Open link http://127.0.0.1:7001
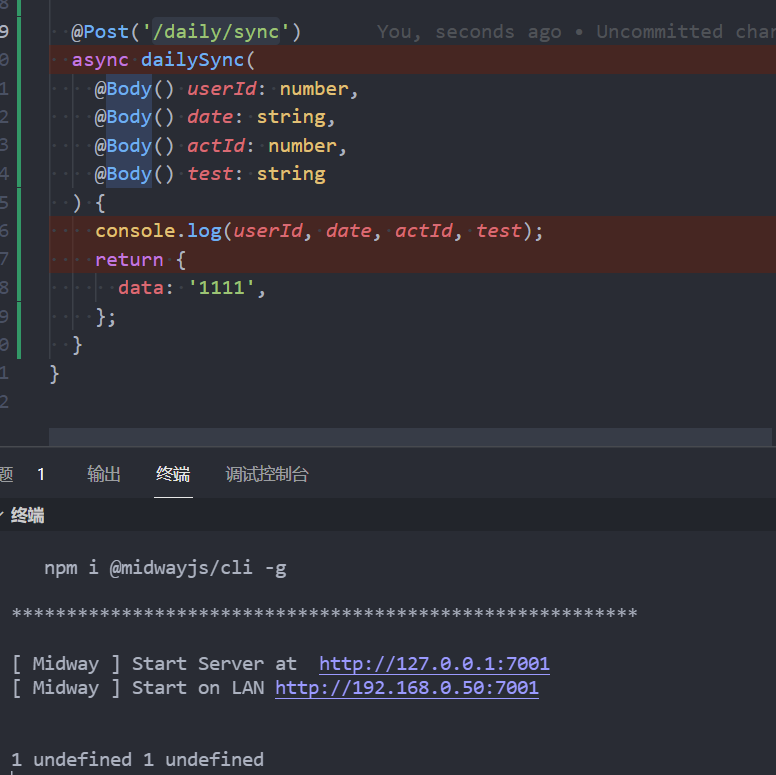This screenshot has width=776, height=775. (434, 664)
